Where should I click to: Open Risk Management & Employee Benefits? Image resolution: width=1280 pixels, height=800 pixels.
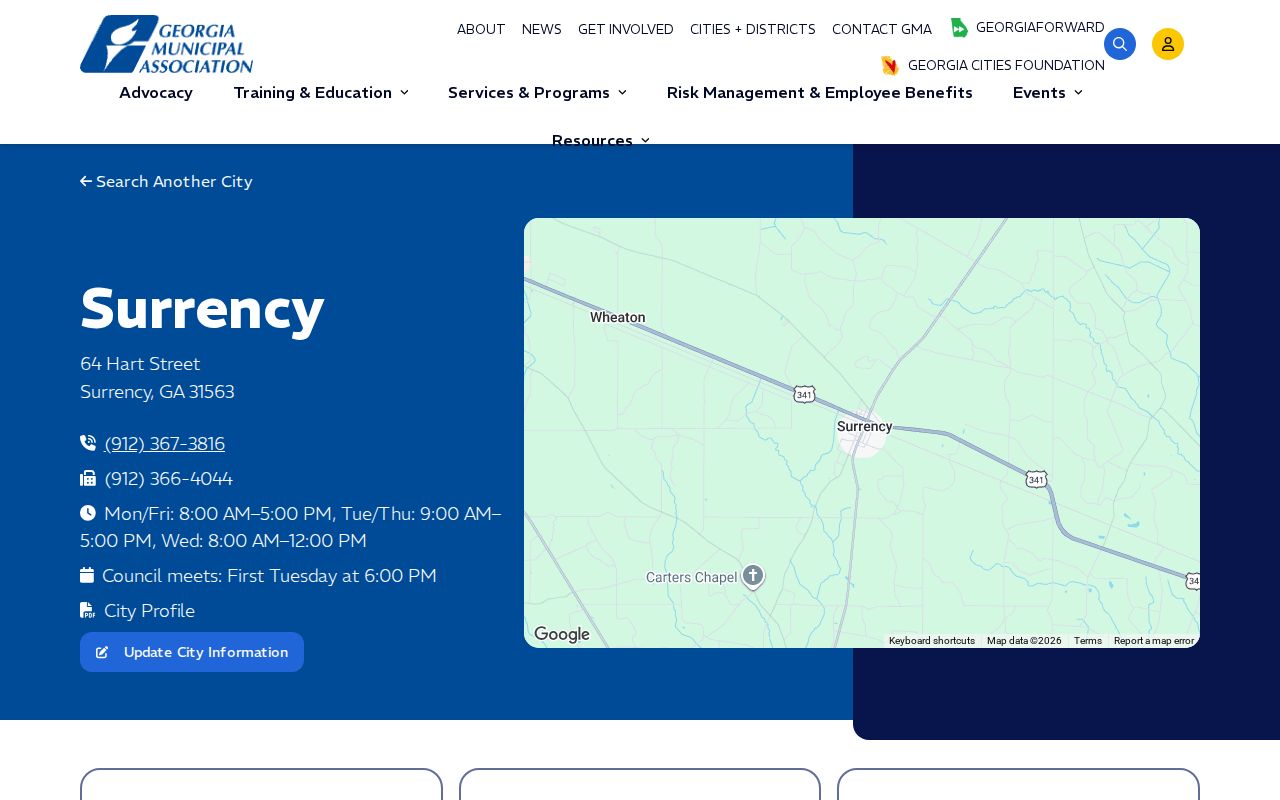[820, 93]
